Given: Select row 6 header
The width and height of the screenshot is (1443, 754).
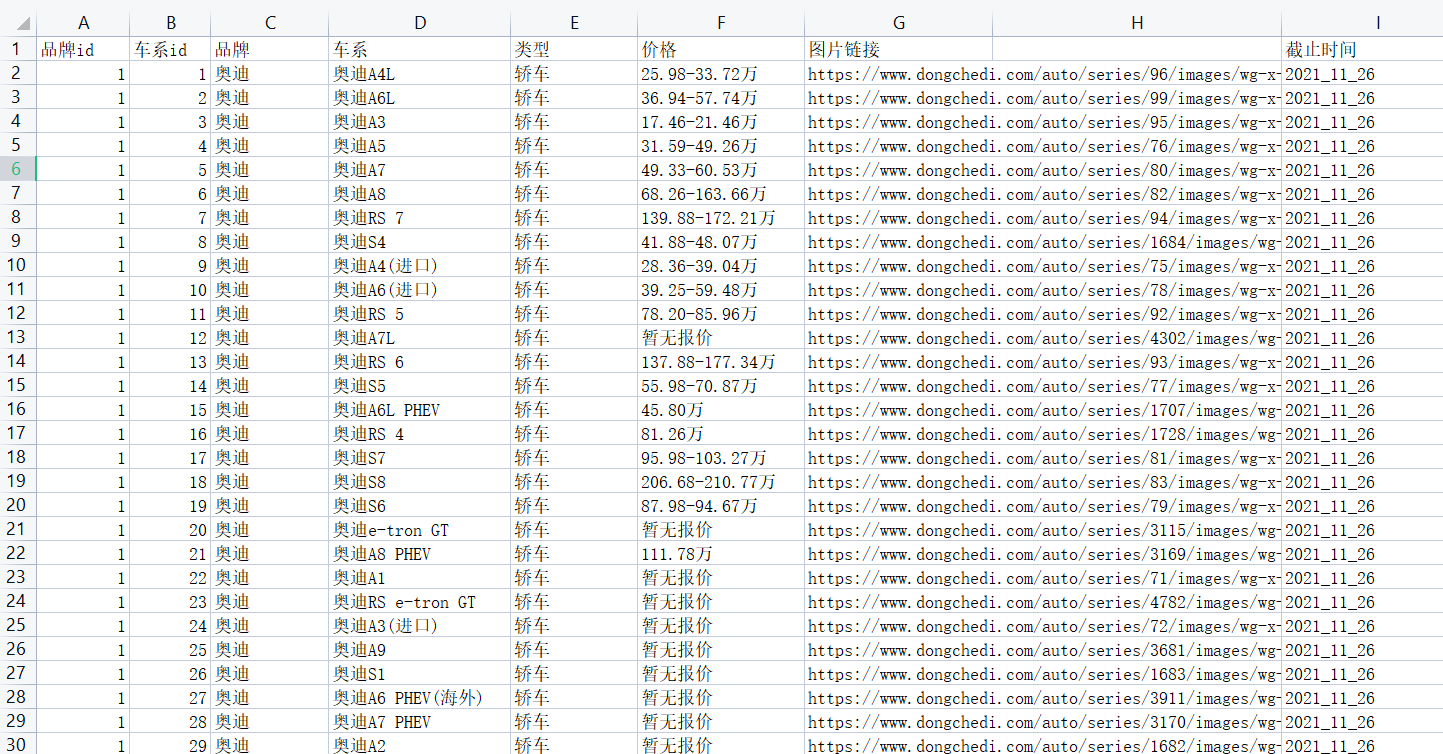Looking at the screenshot, I should 18,169.
